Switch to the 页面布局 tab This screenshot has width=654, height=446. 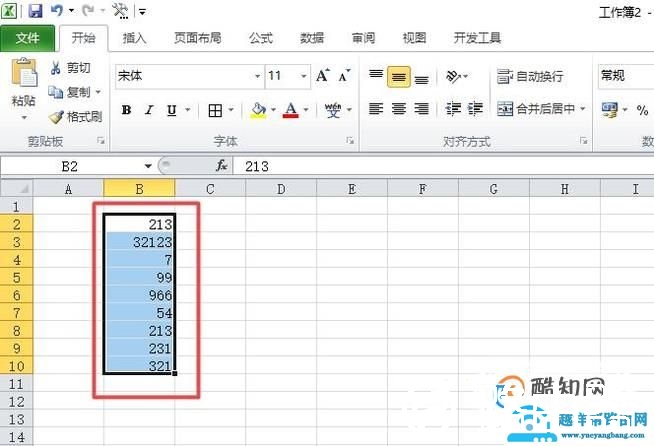click(x=198, y=38)
